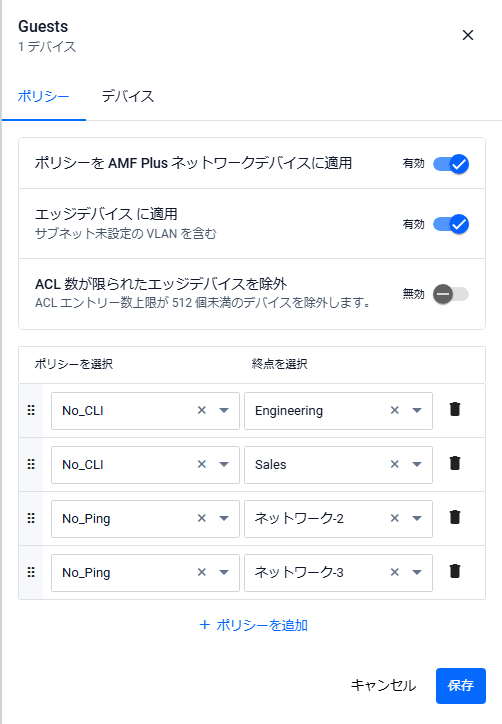Enable ACL数が限られたエッジデバイスを除外 switch

click(451, 294)
